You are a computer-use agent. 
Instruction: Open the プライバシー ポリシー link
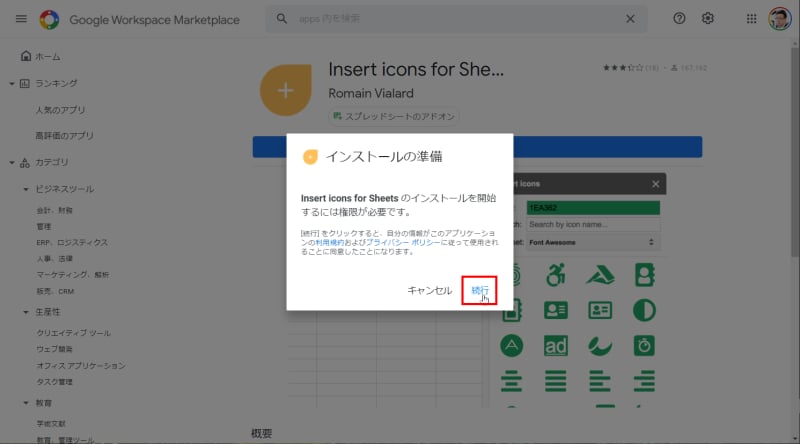[x=403, y=242]
